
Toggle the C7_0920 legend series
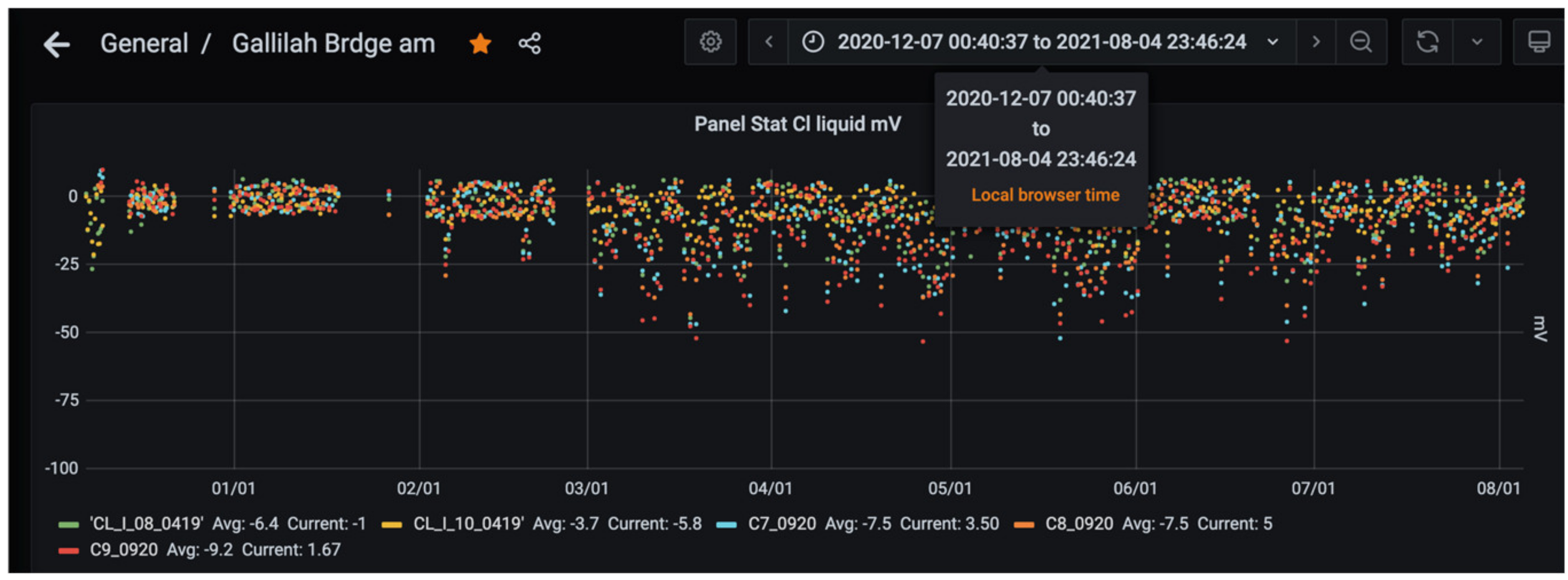(781, 524)
